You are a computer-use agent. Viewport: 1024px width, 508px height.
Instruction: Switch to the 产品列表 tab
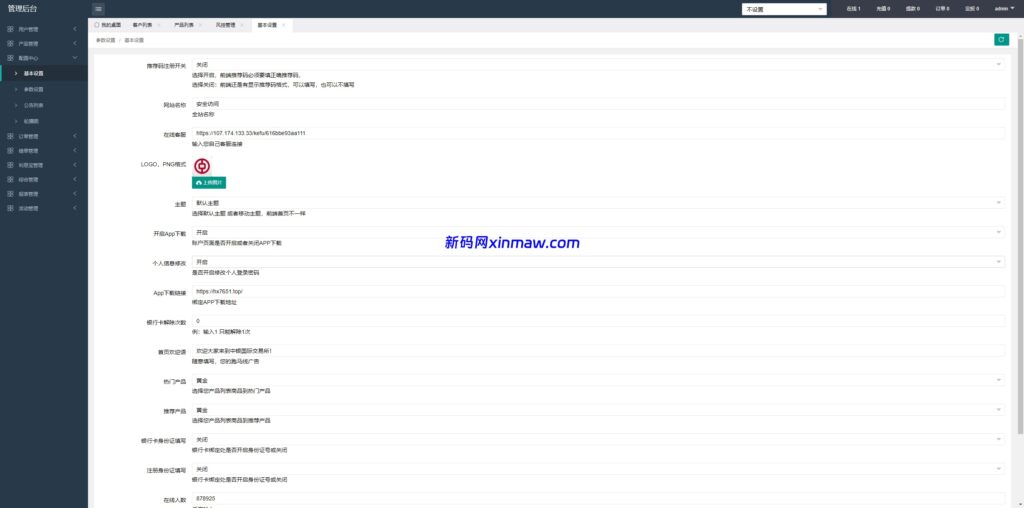184,24
